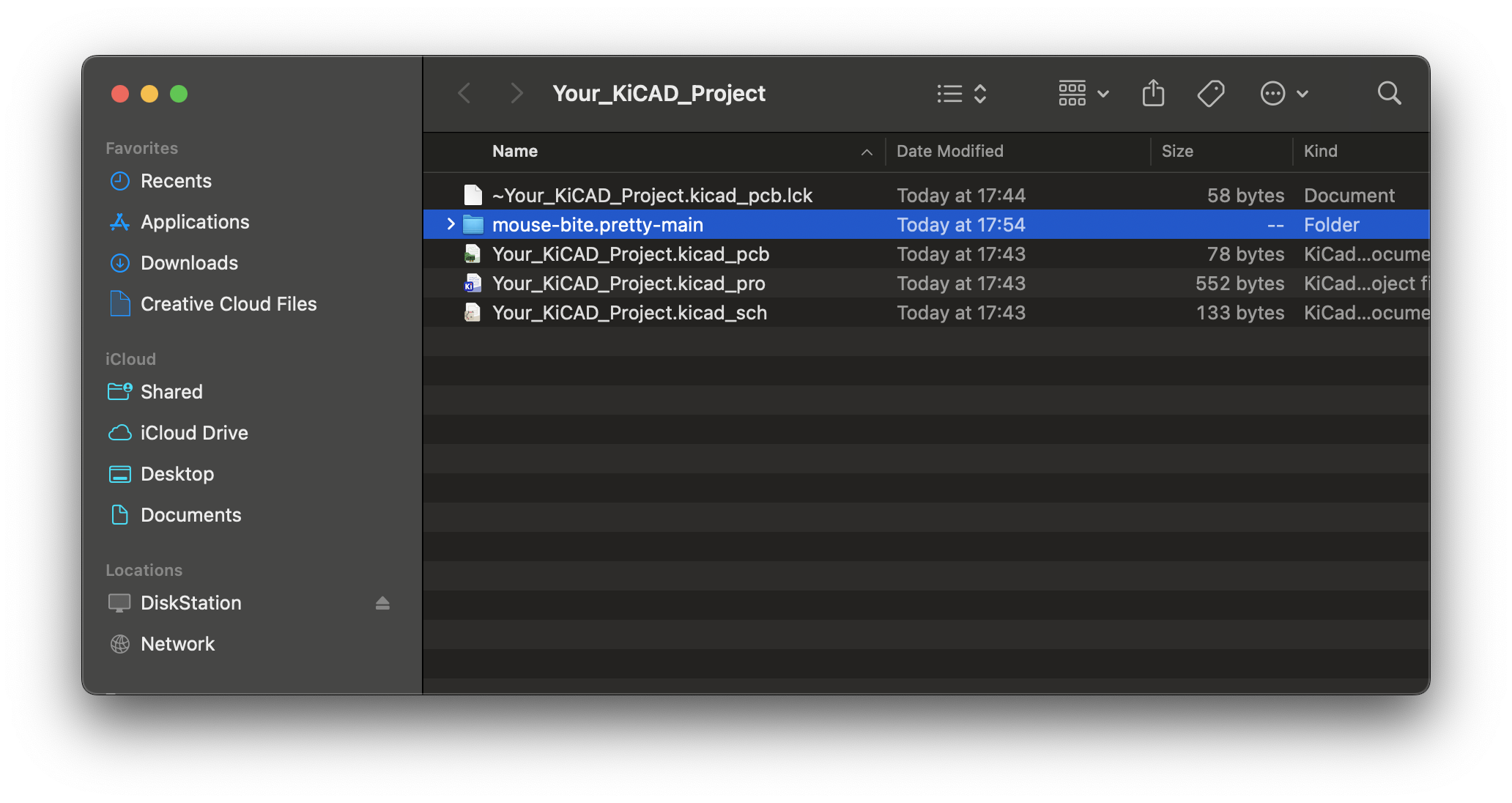The width and height of the screenshot is (1512, 803).
Task: Click the Applications sidebar icon
Action: point(119,222)
